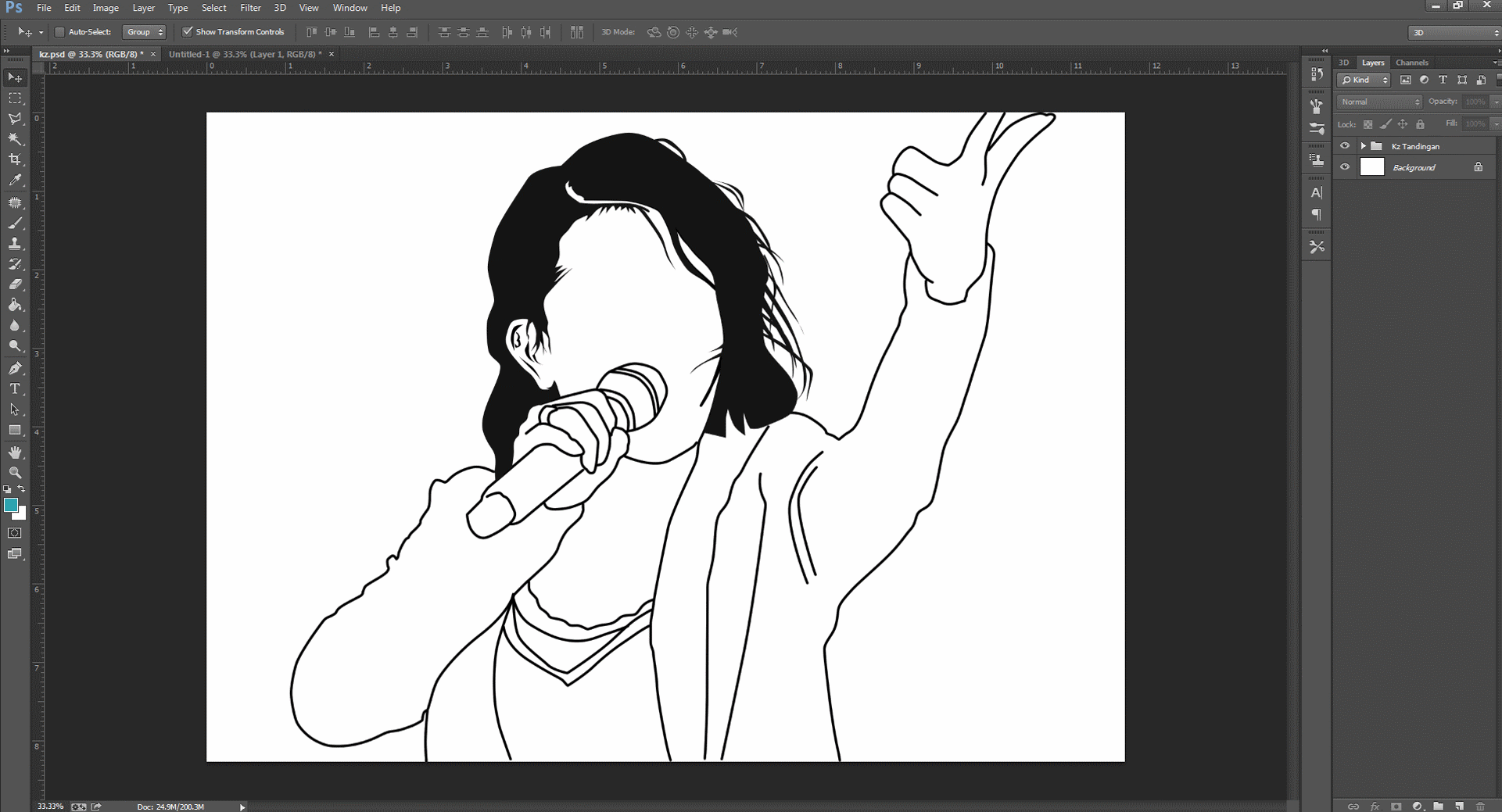Image resolution: width=1502 pixels, height=812 pixels.
Task: Expand the Kz Tandingan group
Action: 1364,146
